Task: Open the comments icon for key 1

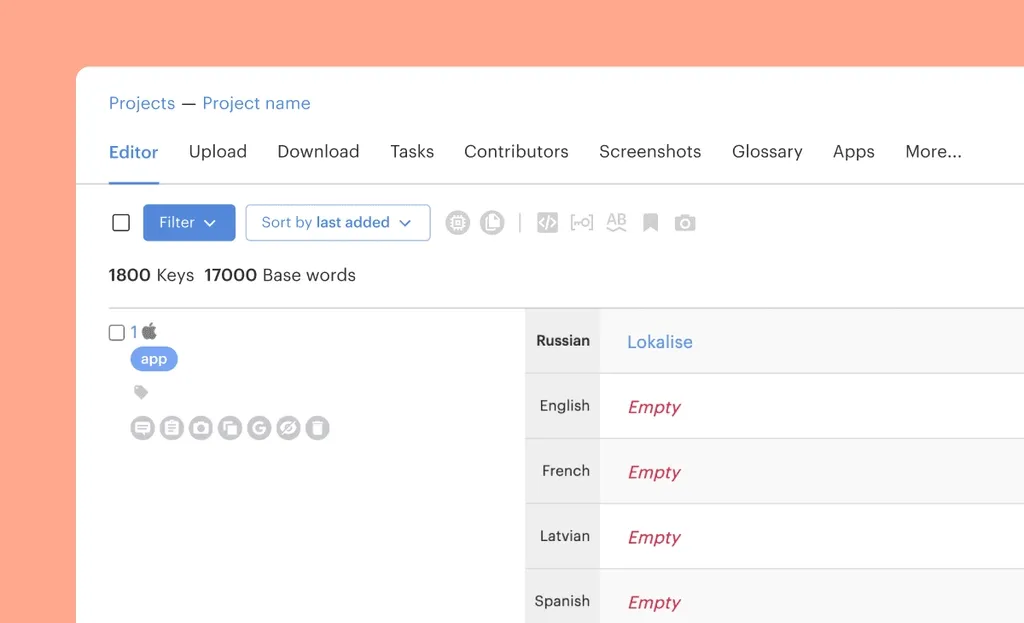Action: click(143, 429)
